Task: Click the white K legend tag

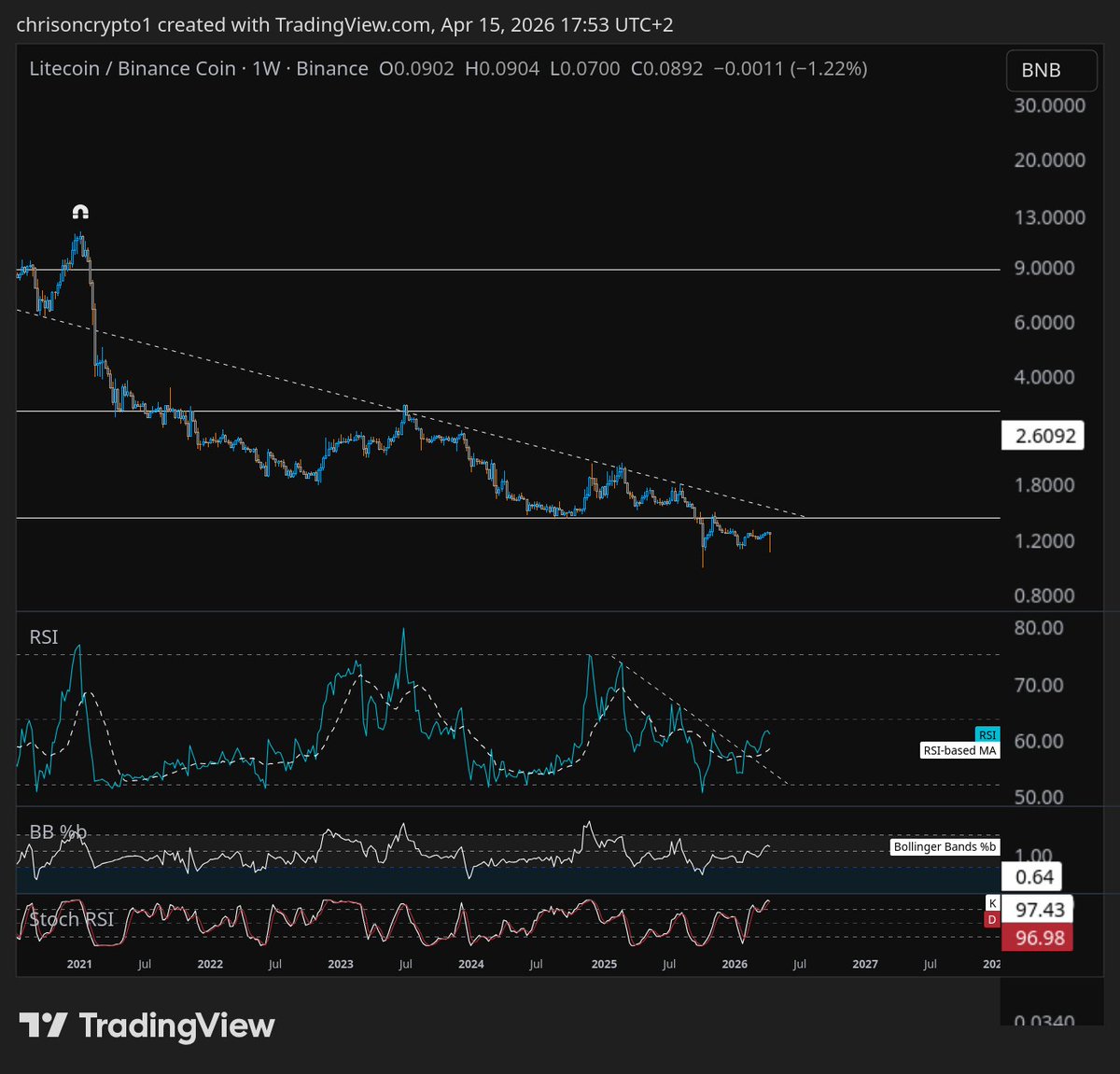Action: [x=992, y=903]
